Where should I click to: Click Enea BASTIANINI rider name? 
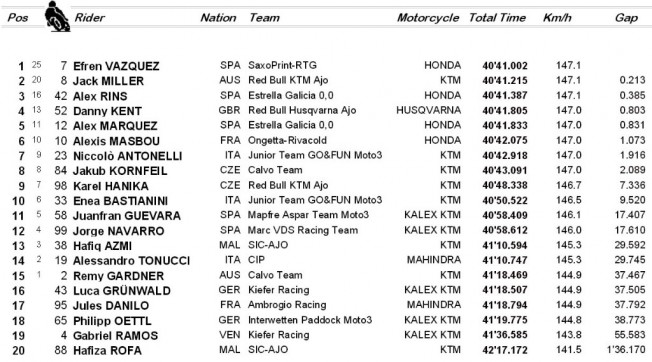(120, 201)
